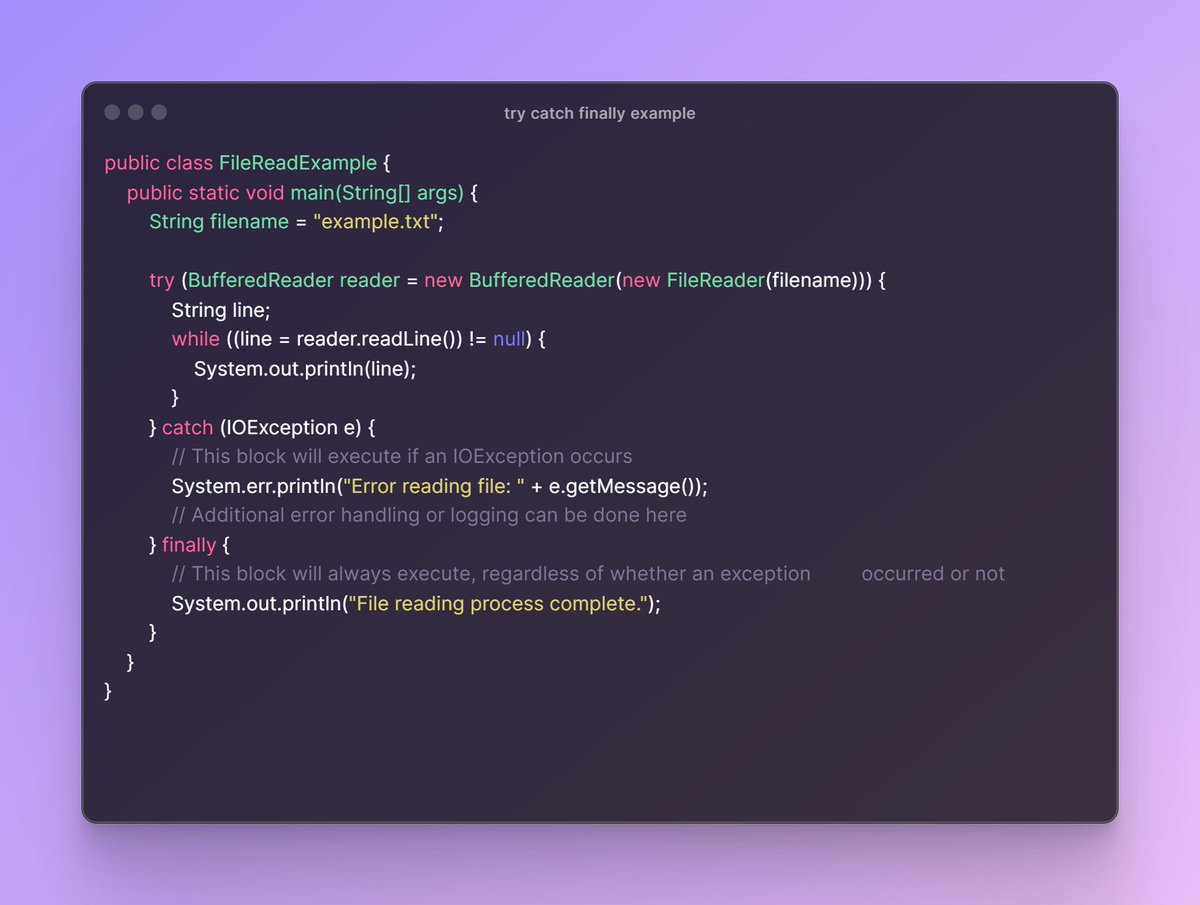1200x905 pixels.
Task: Click the 'System.err.println("Error reading file: "' line
Action: (x=440, y=487)
